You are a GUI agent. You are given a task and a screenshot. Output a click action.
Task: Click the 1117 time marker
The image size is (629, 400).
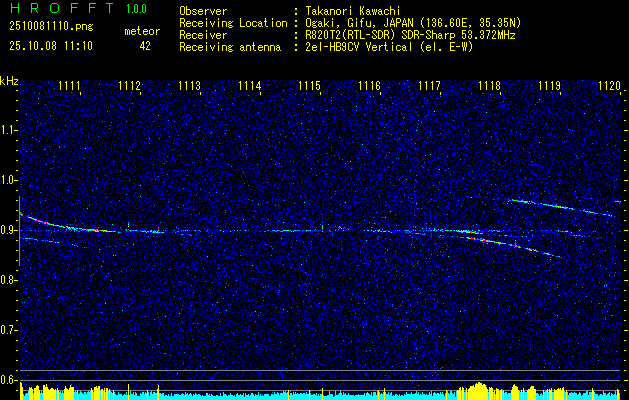pyautogui.click(x=429, y=86)
